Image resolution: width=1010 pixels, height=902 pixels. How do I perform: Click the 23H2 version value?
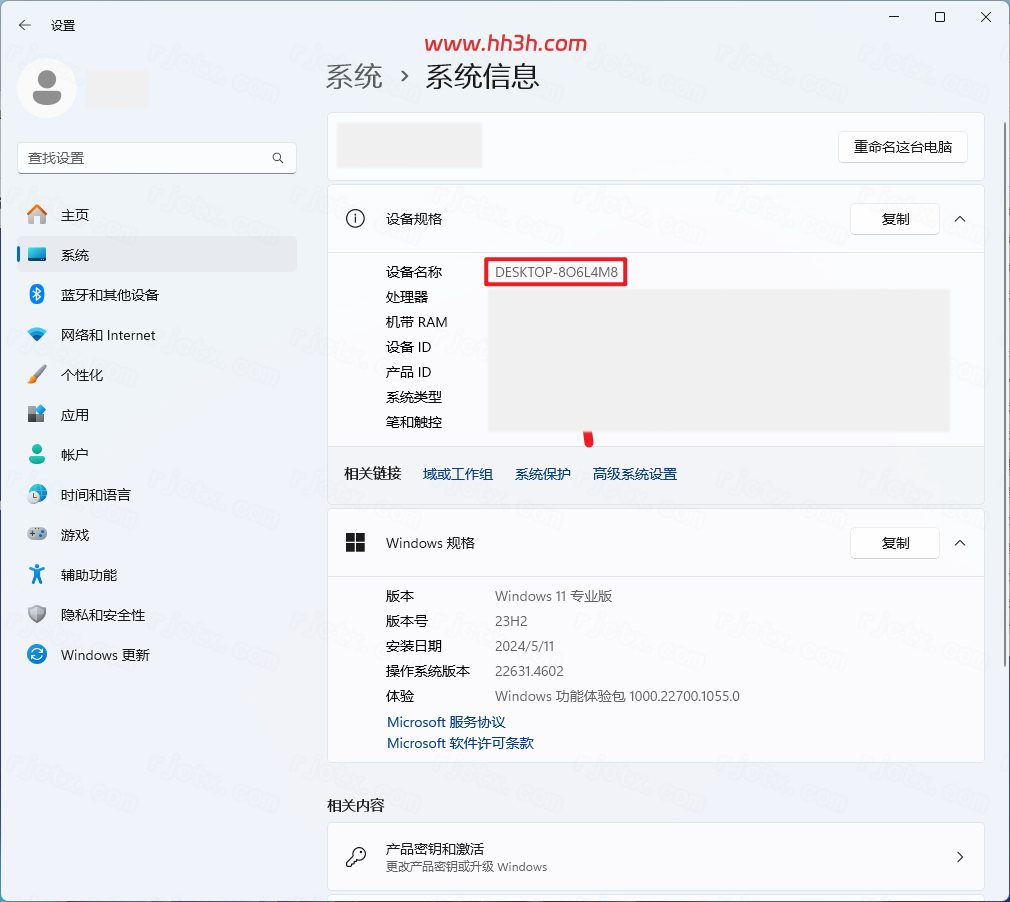511,621
